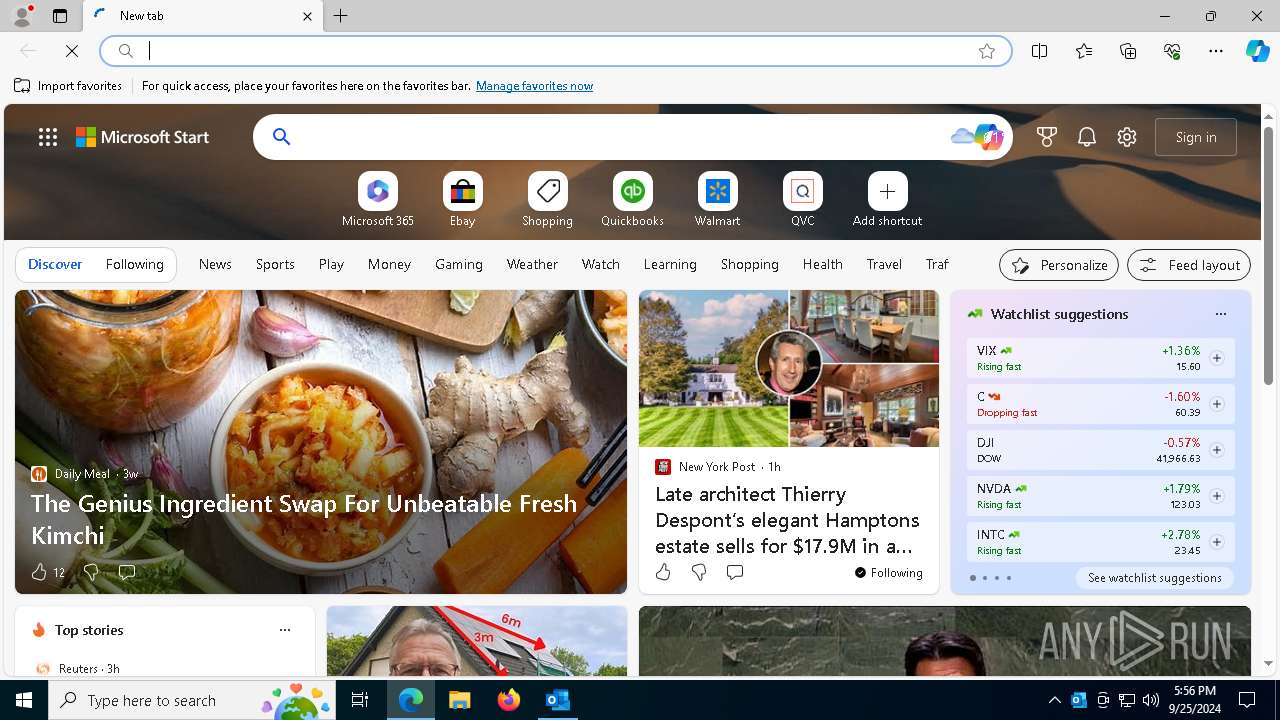This screenshot has height=720, width=1280.
Task: Open the Money category
Action: (x=389, y=265)
